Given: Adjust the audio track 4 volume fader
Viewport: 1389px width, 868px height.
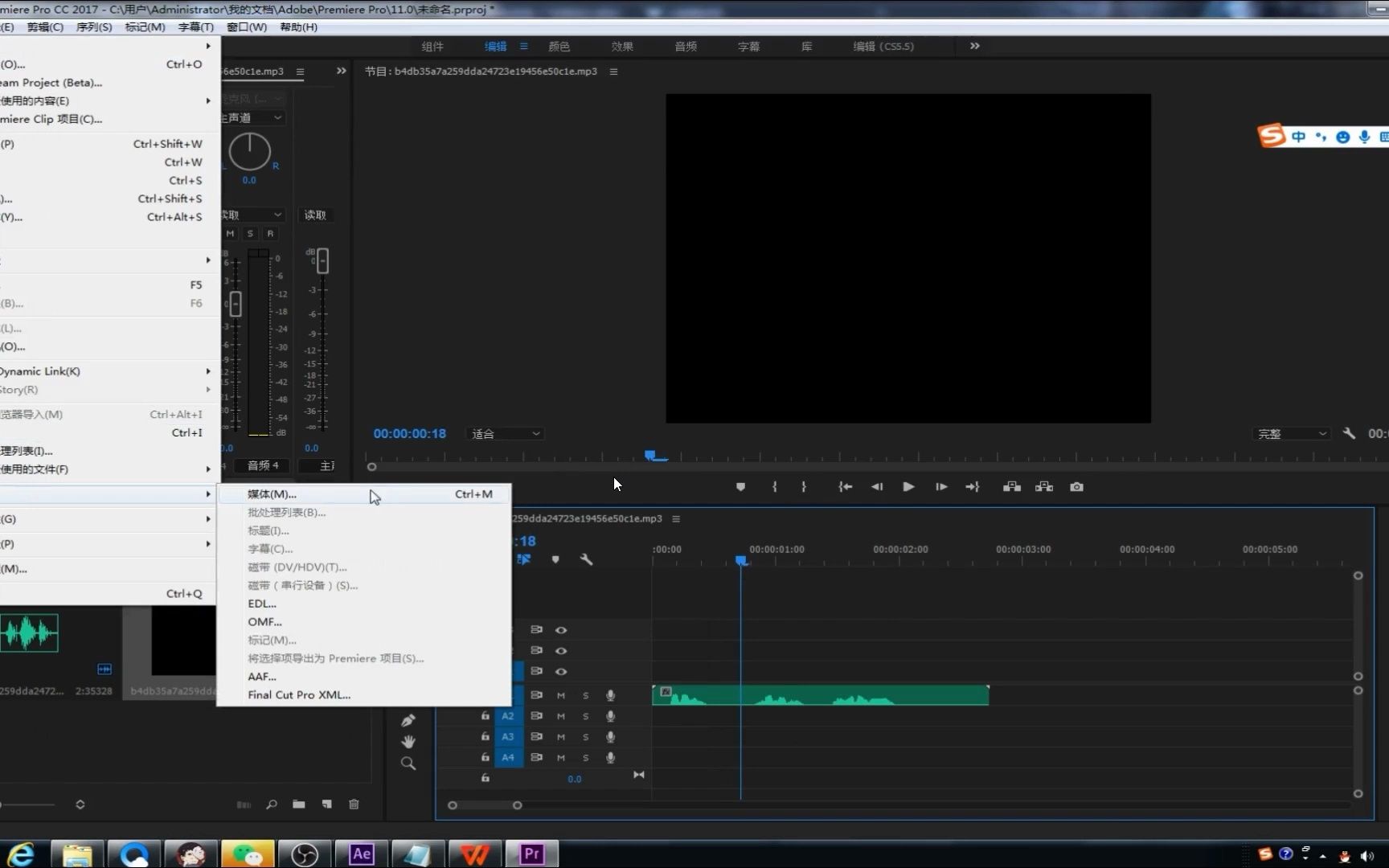Looking at the screenshot, I should click(236, 304).
